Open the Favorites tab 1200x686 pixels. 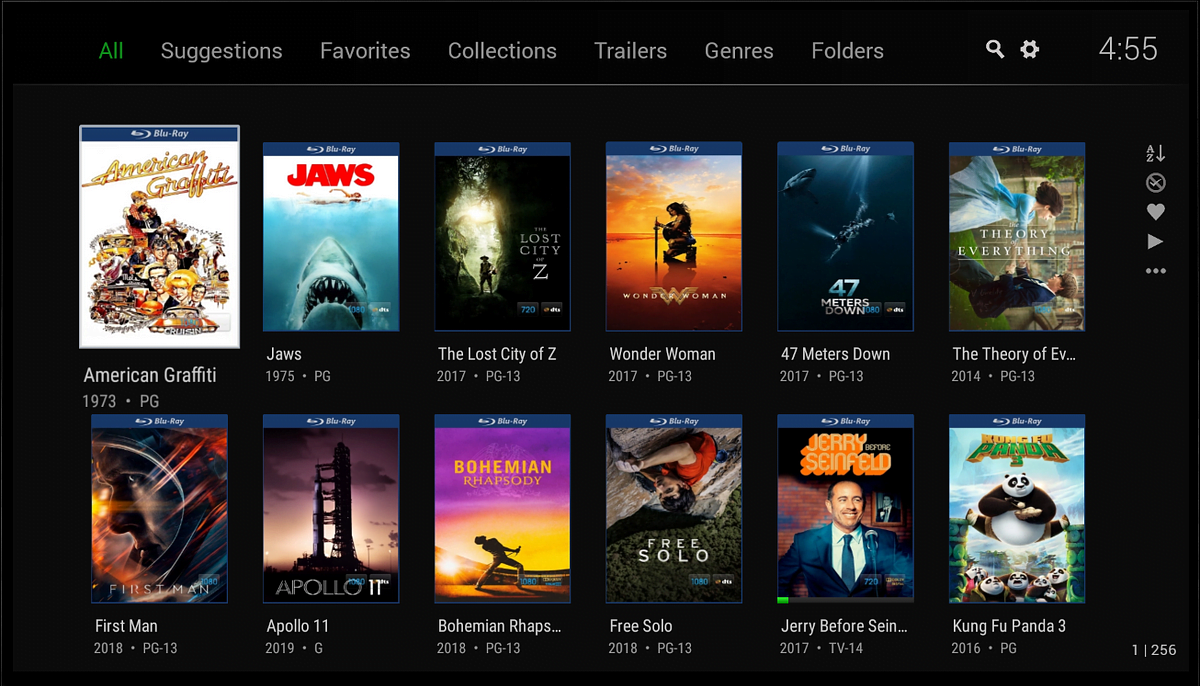[x=365, y=51]
